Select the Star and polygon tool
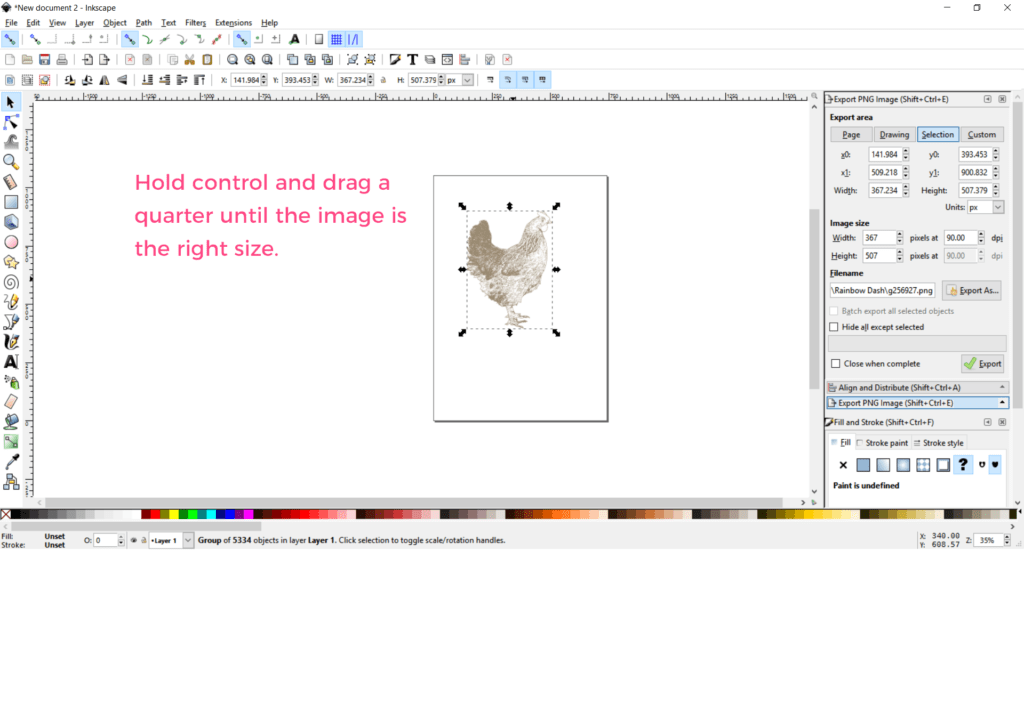The width and height of the screenshot is (1024, 703). tap(10, 262)
